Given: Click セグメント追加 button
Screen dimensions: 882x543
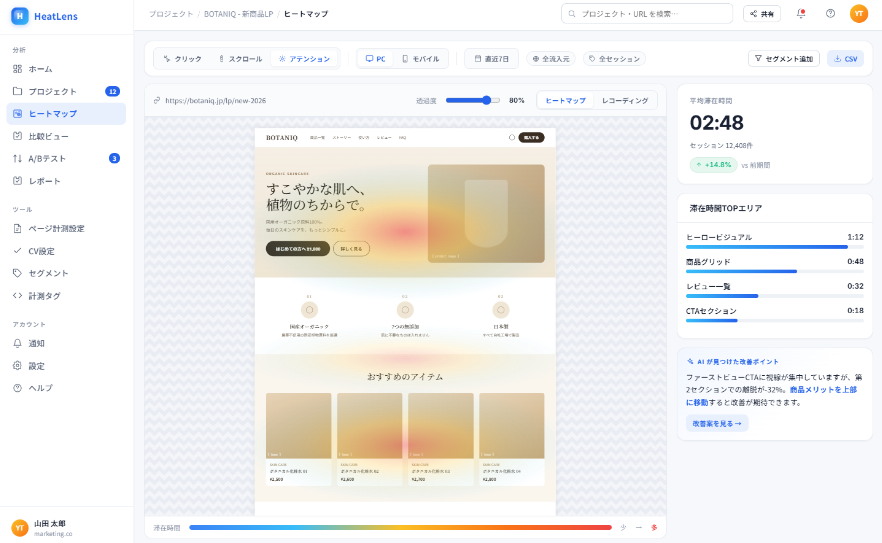Looking at the screenshot, I should 784,59.
